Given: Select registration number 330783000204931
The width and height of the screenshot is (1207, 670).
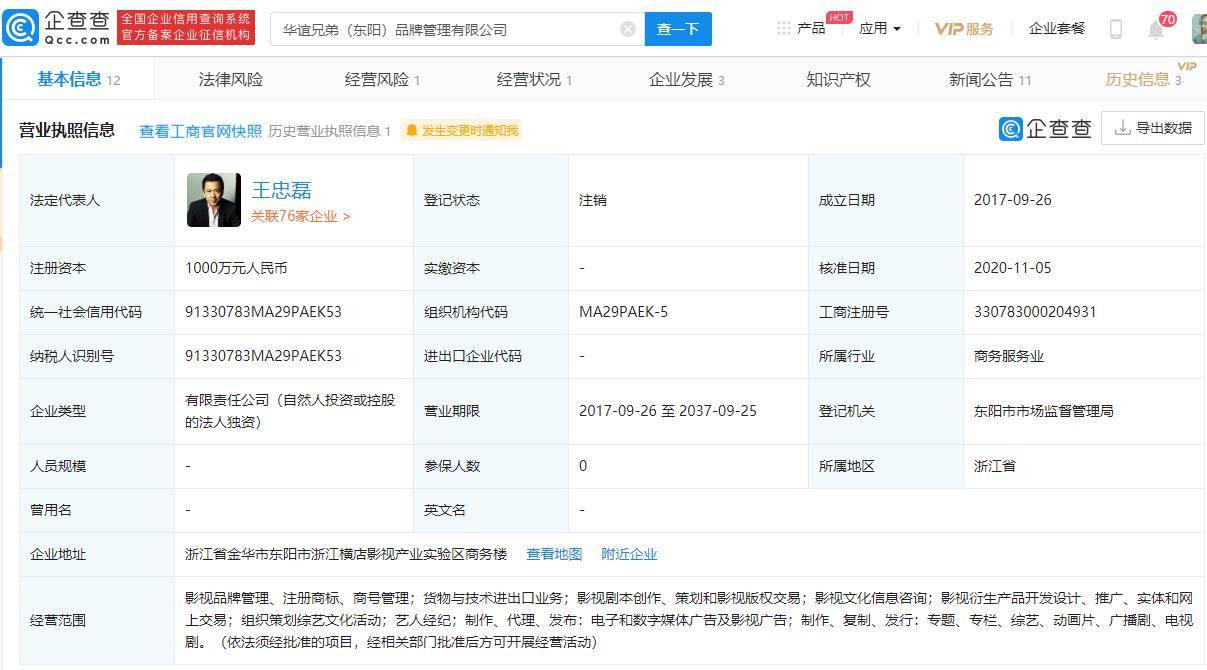Looking at the screenshot, I should [1035, 312].
